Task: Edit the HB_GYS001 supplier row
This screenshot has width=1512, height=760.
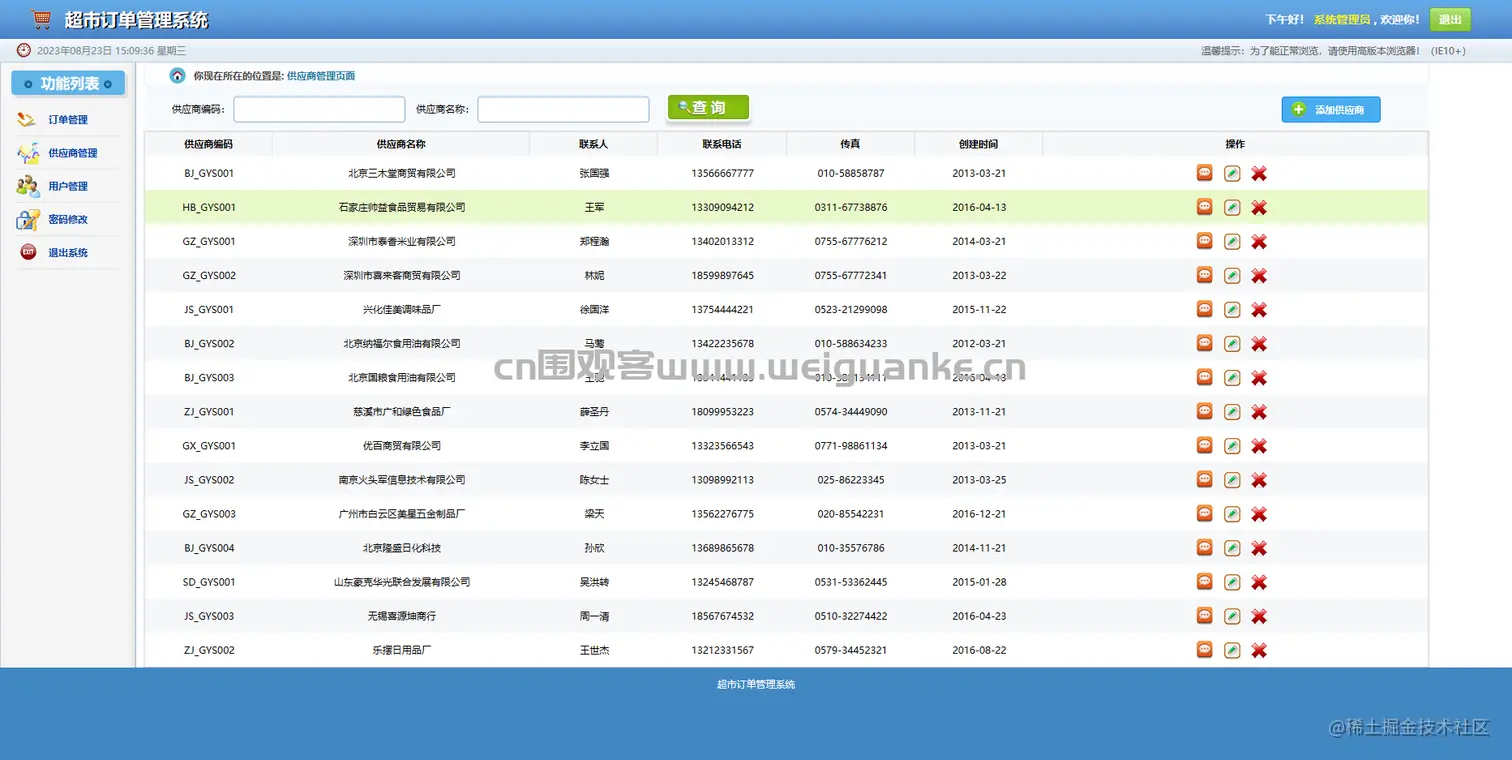Action: [x=1232, y=207]
